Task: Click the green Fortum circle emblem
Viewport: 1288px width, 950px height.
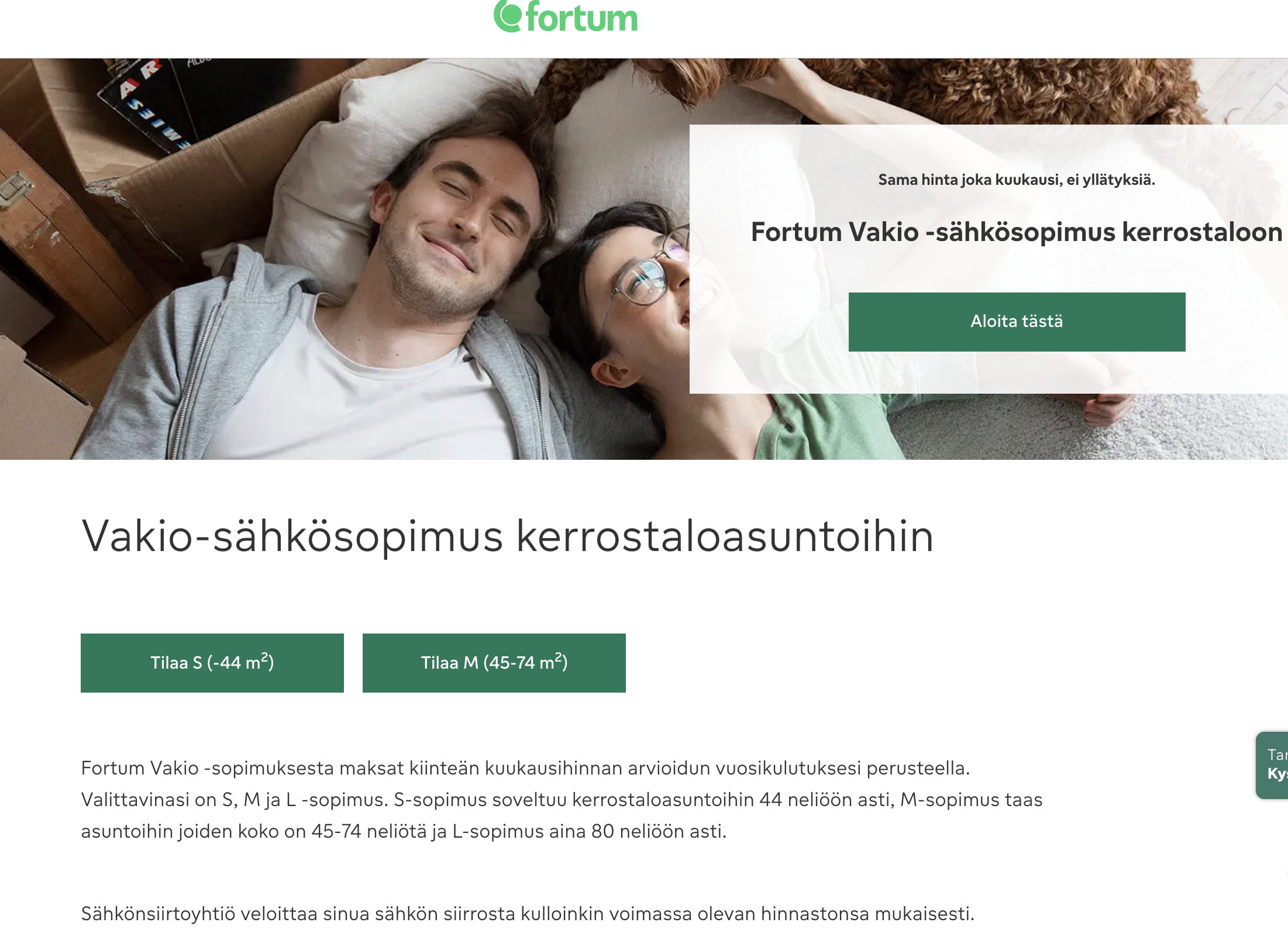Action: click(x=508, y=16)
